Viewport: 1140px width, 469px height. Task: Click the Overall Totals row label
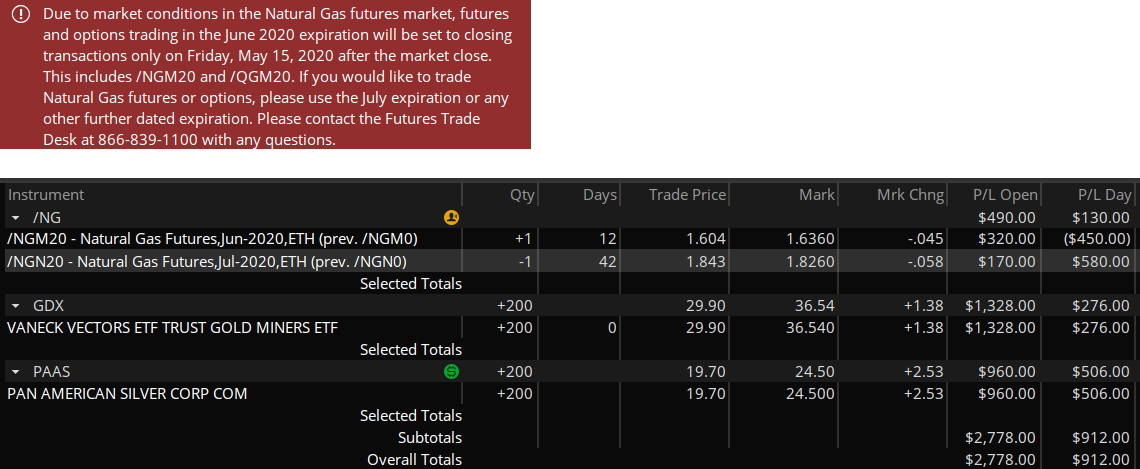414,460
